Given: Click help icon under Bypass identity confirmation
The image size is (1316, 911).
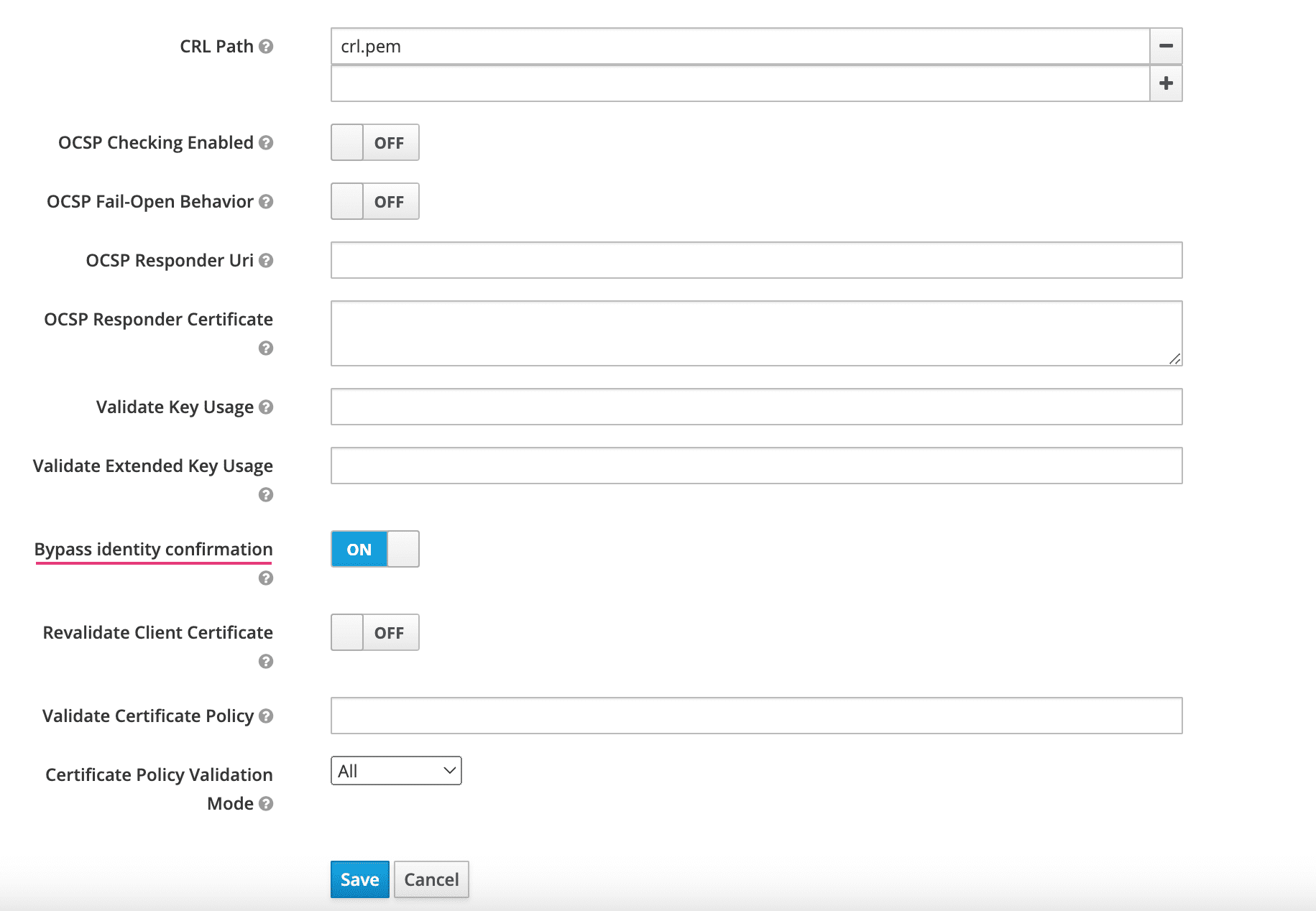Looking at the screenshot, I should [x=266, y=578].
